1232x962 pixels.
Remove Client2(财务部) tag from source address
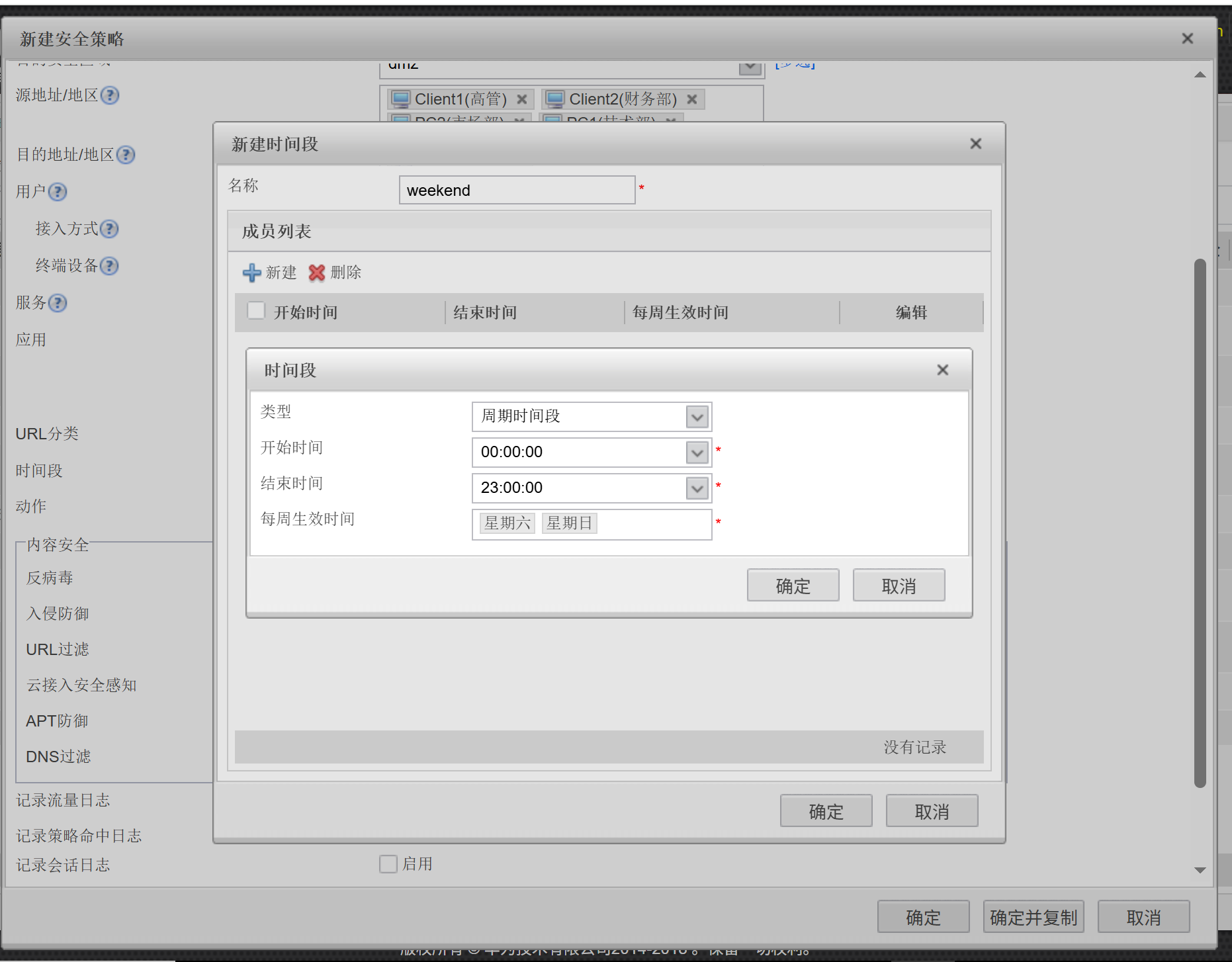pyautogui.click(x=692, y=99)
